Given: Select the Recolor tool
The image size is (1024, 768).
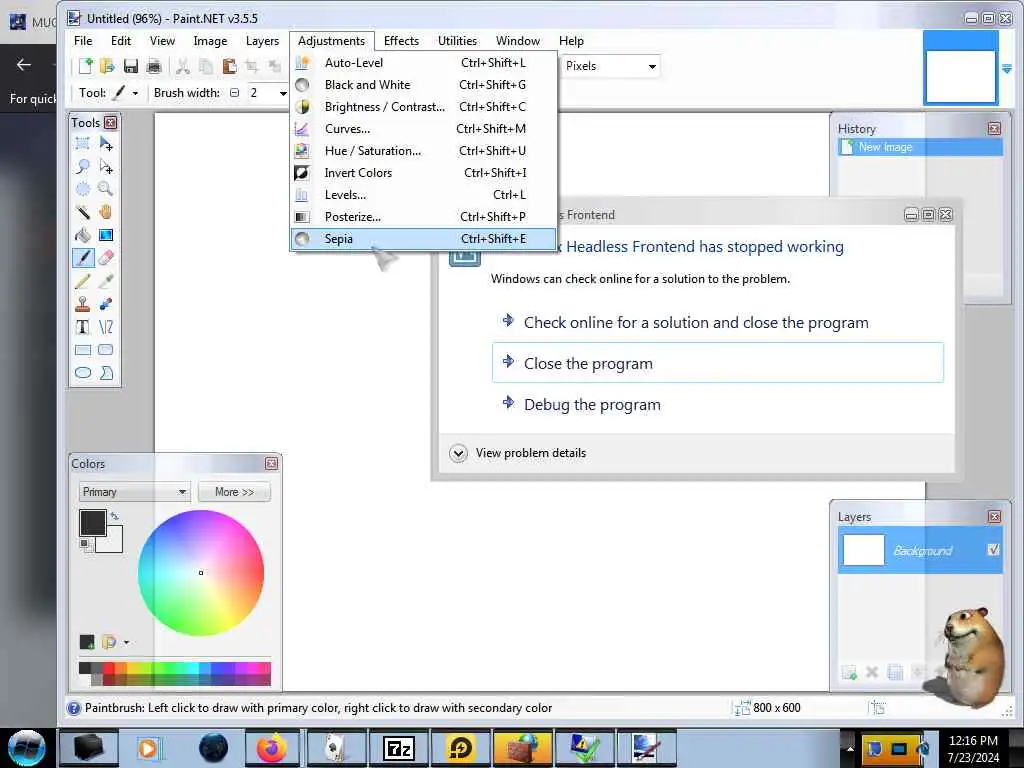Looking at the screenshot, I should tap(106, 304).
